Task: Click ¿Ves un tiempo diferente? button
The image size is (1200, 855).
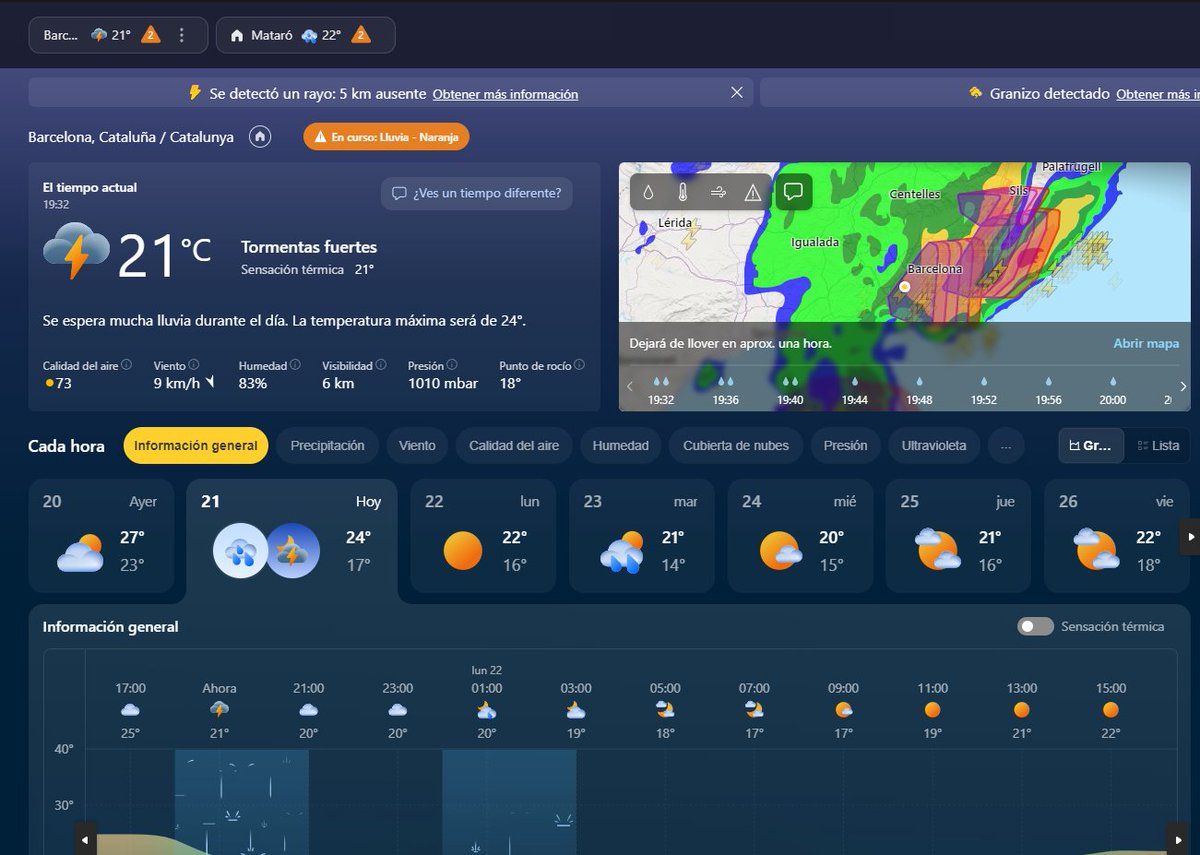Action: [477, 193]
